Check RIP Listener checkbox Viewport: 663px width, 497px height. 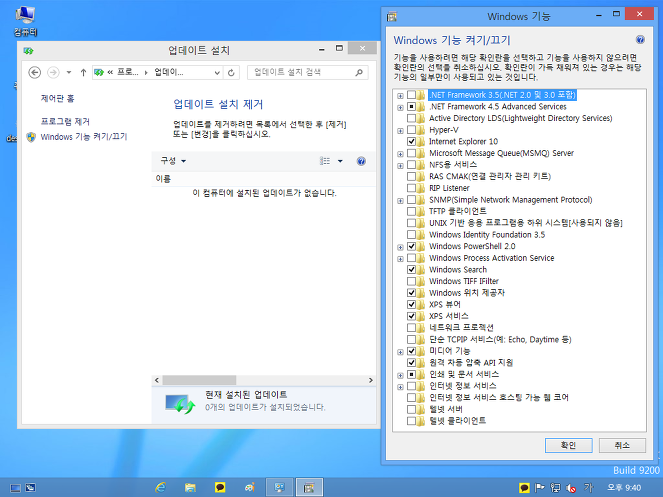(411, 188)
